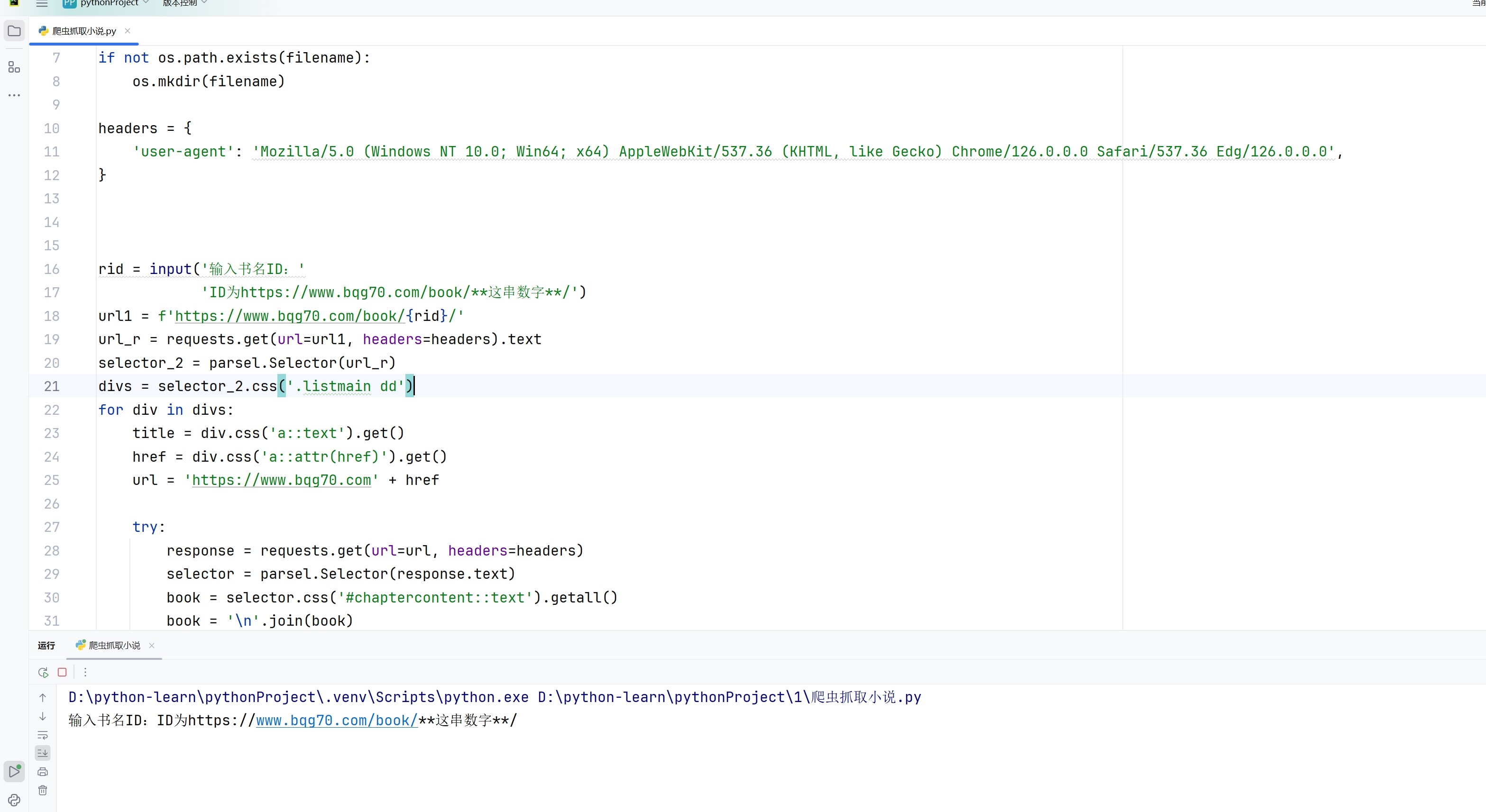The image size is (1486, 812).
Task: Click line number 21 in gutter
Action: pos(51,386)
